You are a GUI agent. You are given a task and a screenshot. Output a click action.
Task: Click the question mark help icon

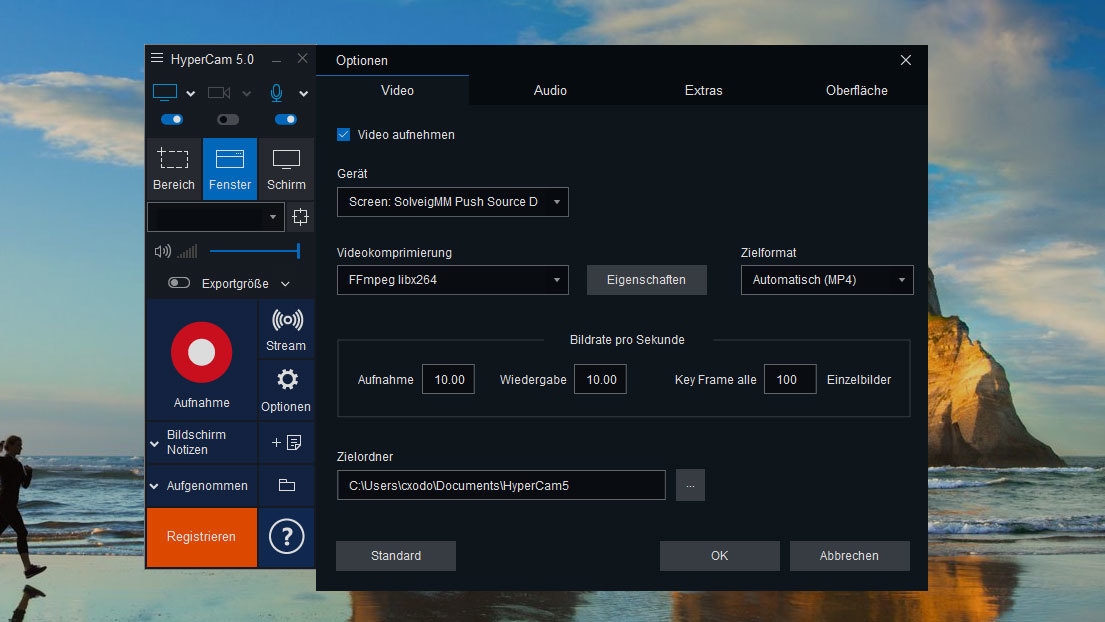(287, 537)
